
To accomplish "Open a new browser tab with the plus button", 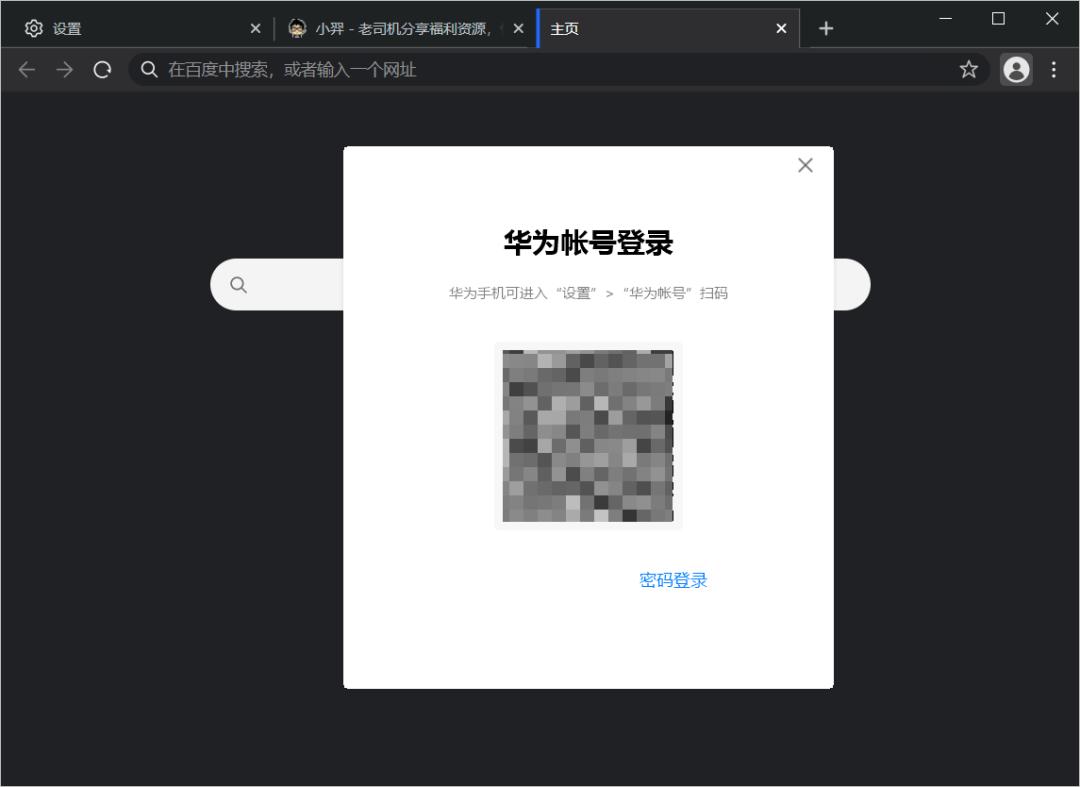I will click(x=826, y=28).
